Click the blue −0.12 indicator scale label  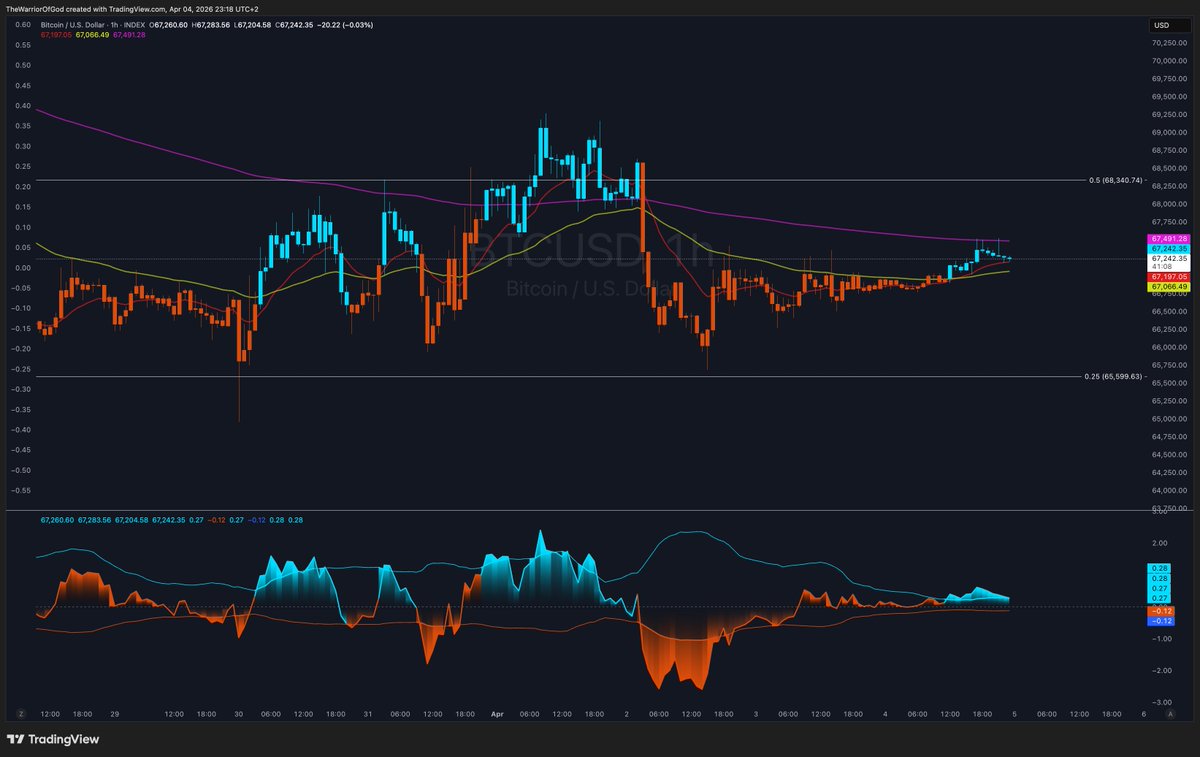pos(1162,621)
